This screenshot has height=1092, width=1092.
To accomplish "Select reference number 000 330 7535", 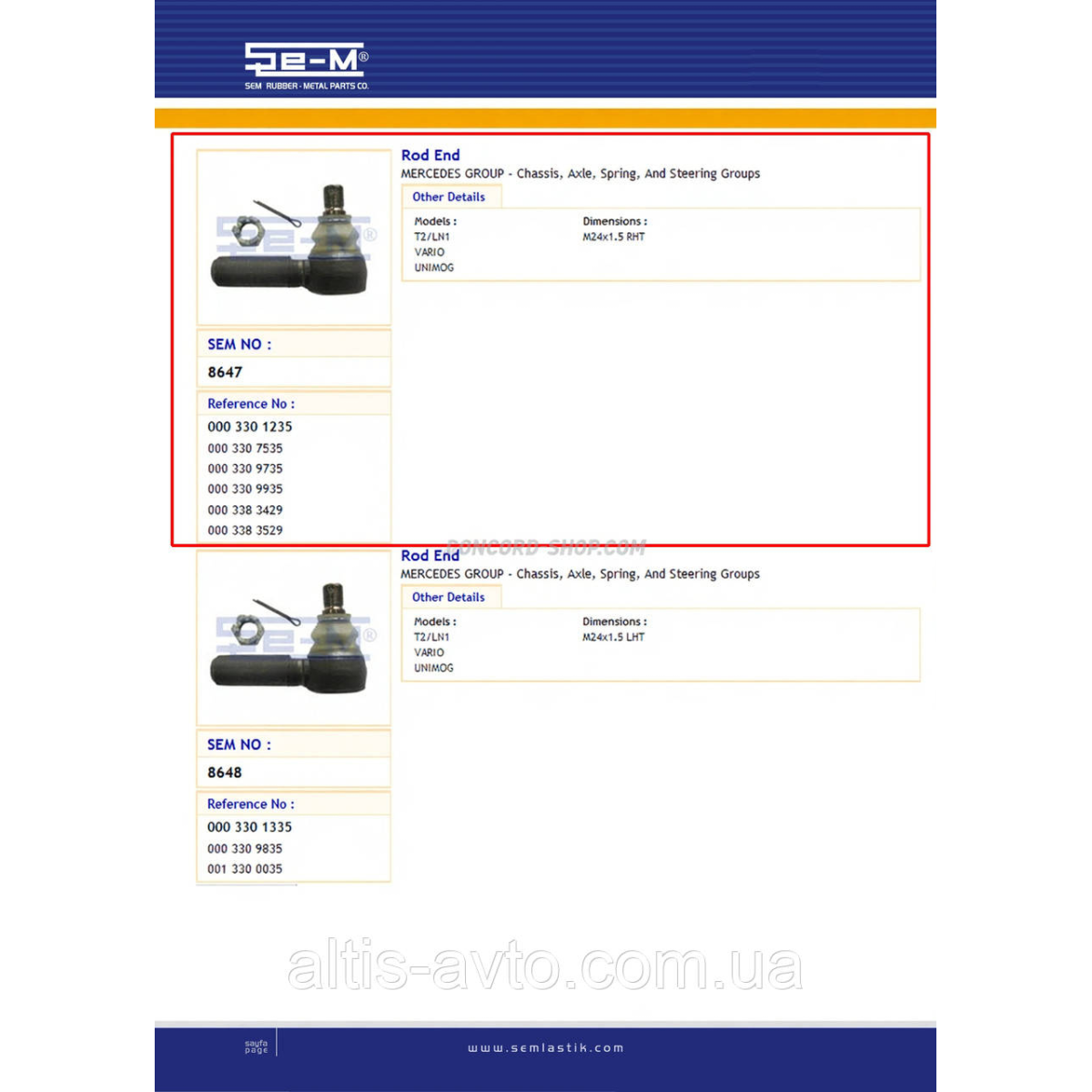I will [x=245, y=449].
